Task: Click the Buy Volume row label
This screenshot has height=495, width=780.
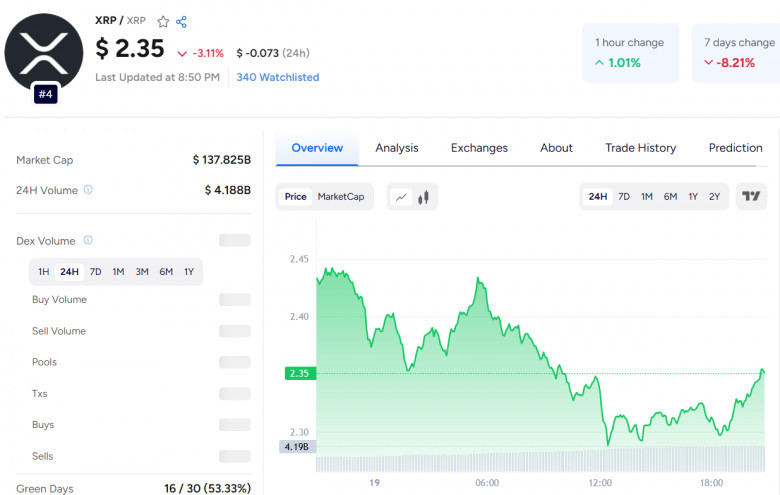Action: click(59, 299)
